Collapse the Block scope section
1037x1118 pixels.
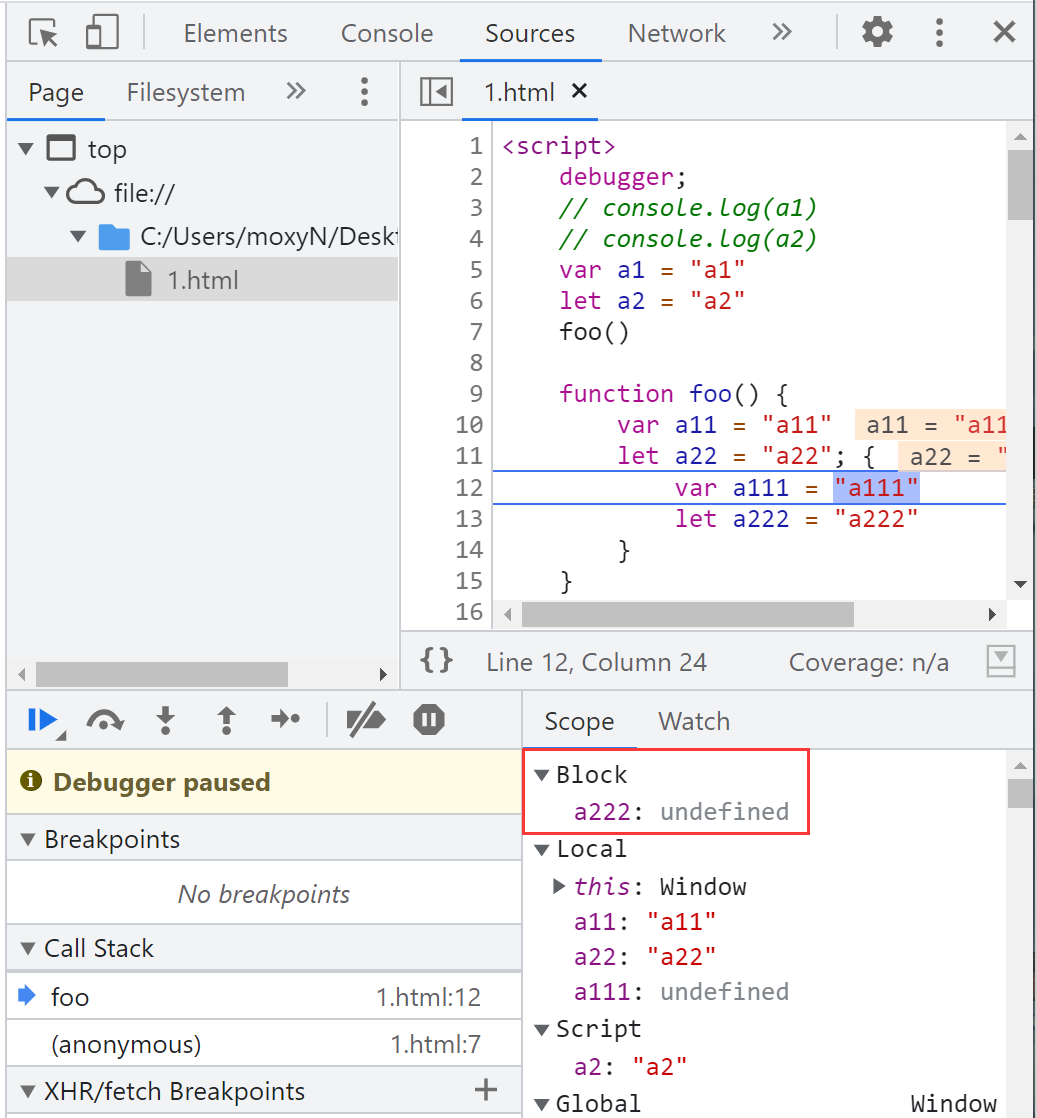[542, 775]
